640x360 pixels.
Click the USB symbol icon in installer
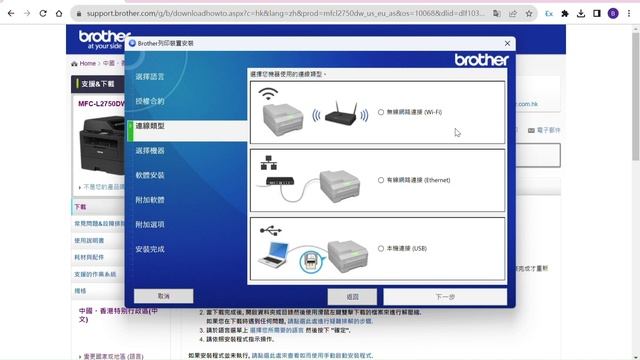point(271,231)
